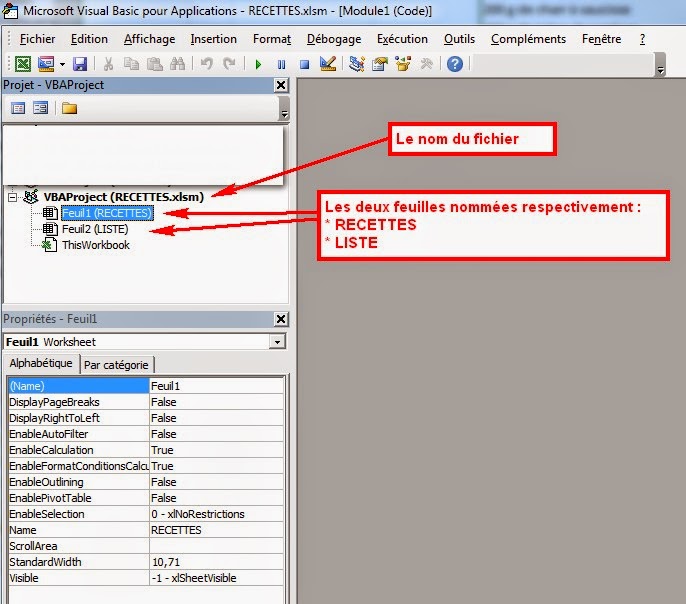Select ThisWorkbook in project tree
This screenshot has height=604, width=686.
coord(96,245)
